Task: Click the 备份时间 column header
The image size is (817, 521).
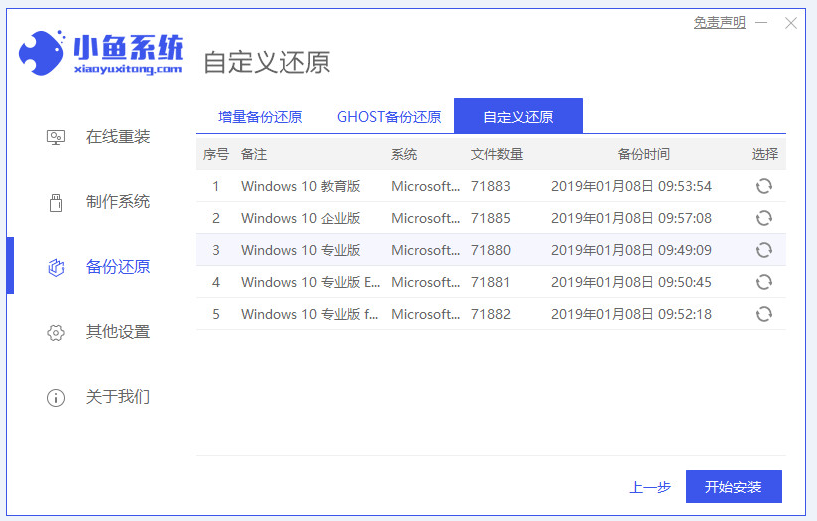Action: coord(643,154)
